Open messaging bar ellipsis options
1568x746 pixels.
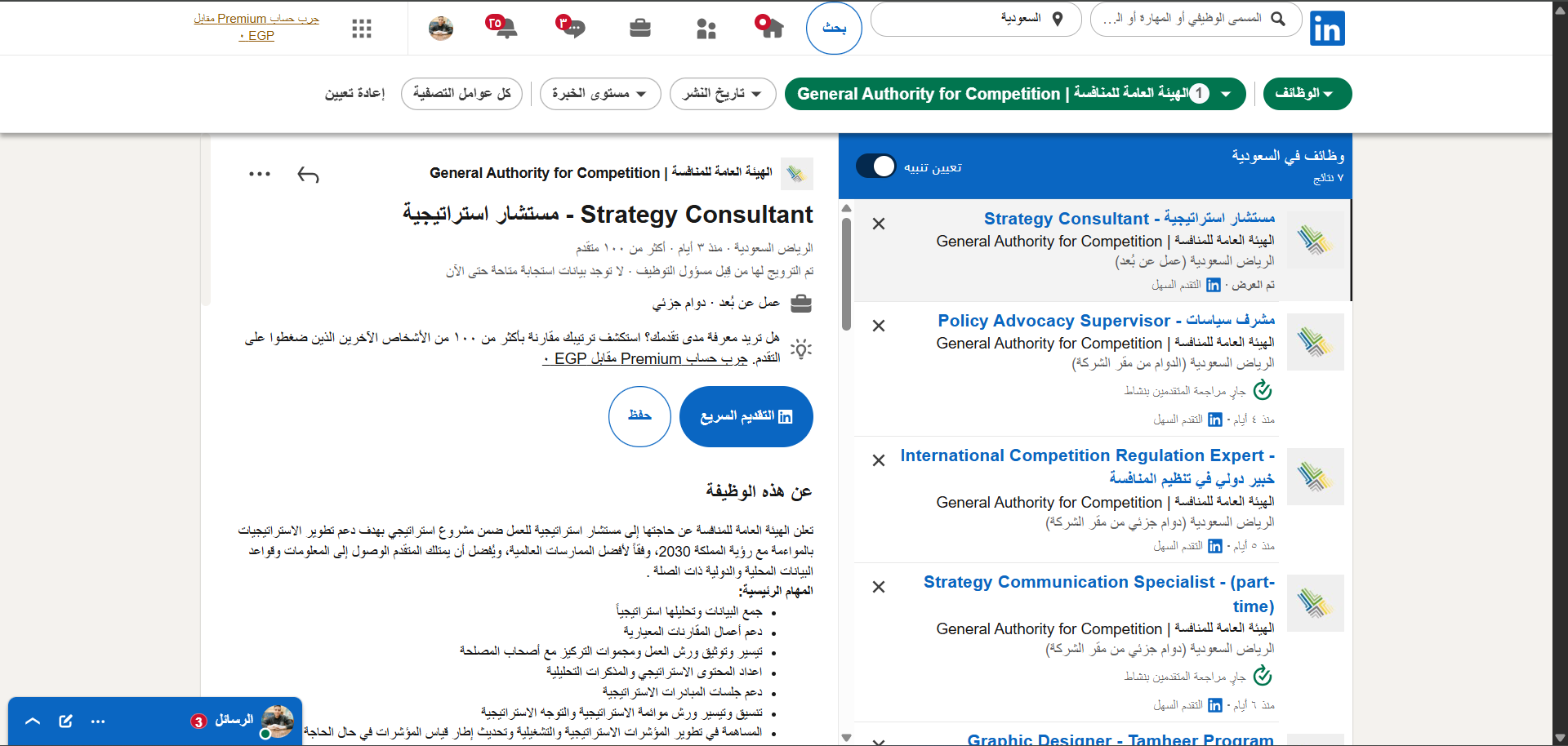[98, 722]
